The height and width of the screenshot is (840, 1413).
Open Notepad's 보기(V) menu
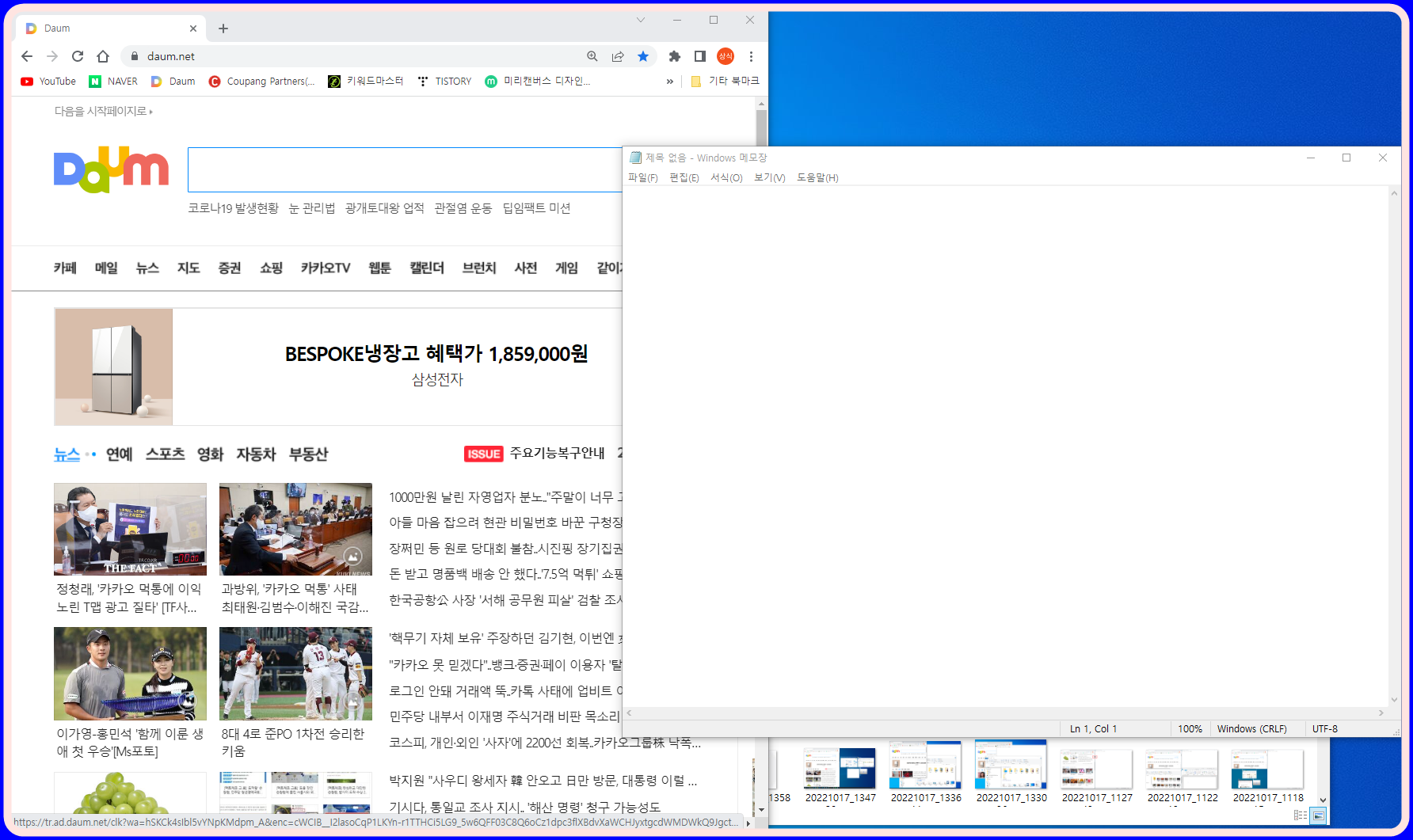click(x=769, y=178)
